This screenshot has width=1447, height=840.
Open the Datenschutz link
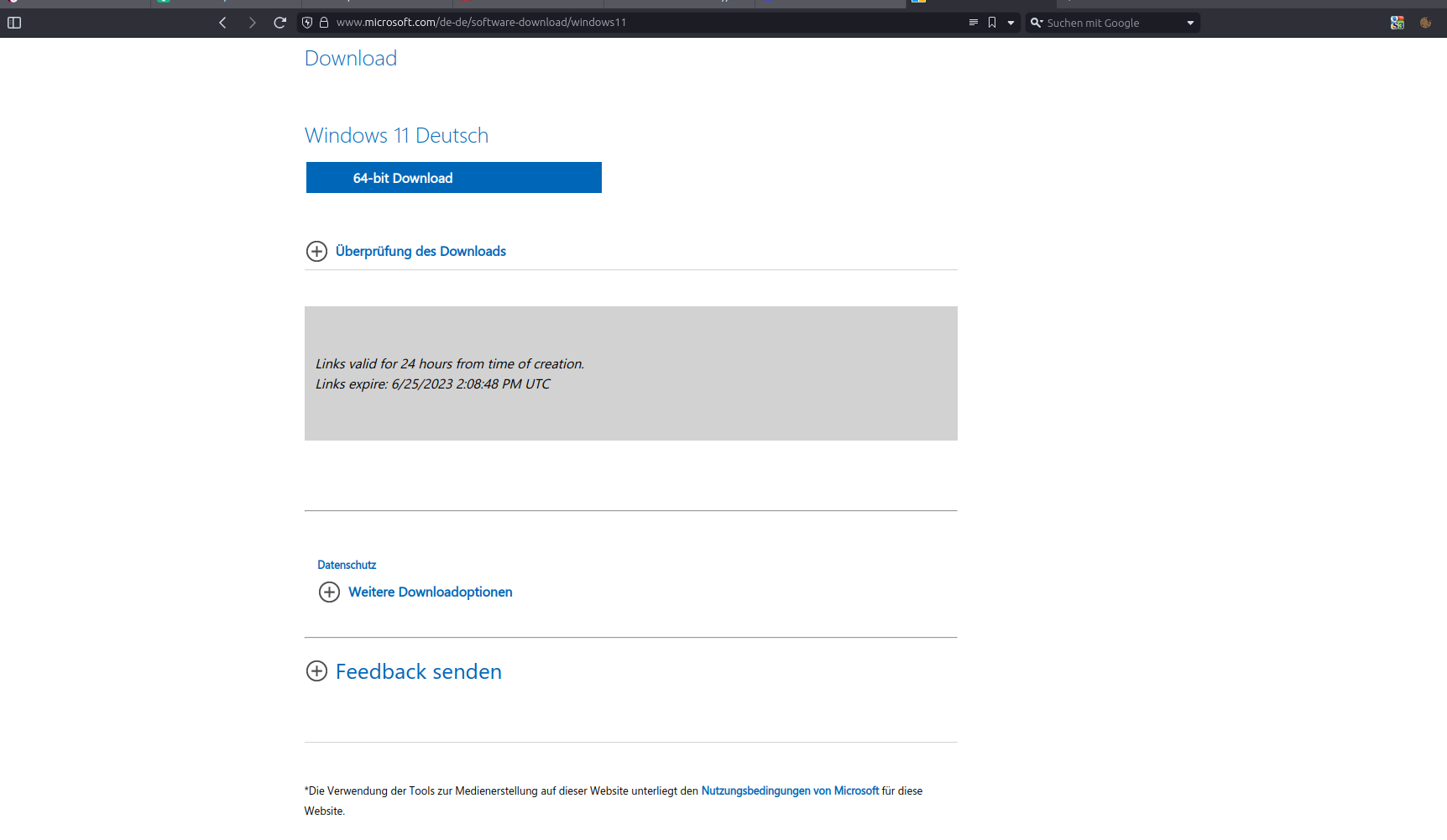pos(347,565)
